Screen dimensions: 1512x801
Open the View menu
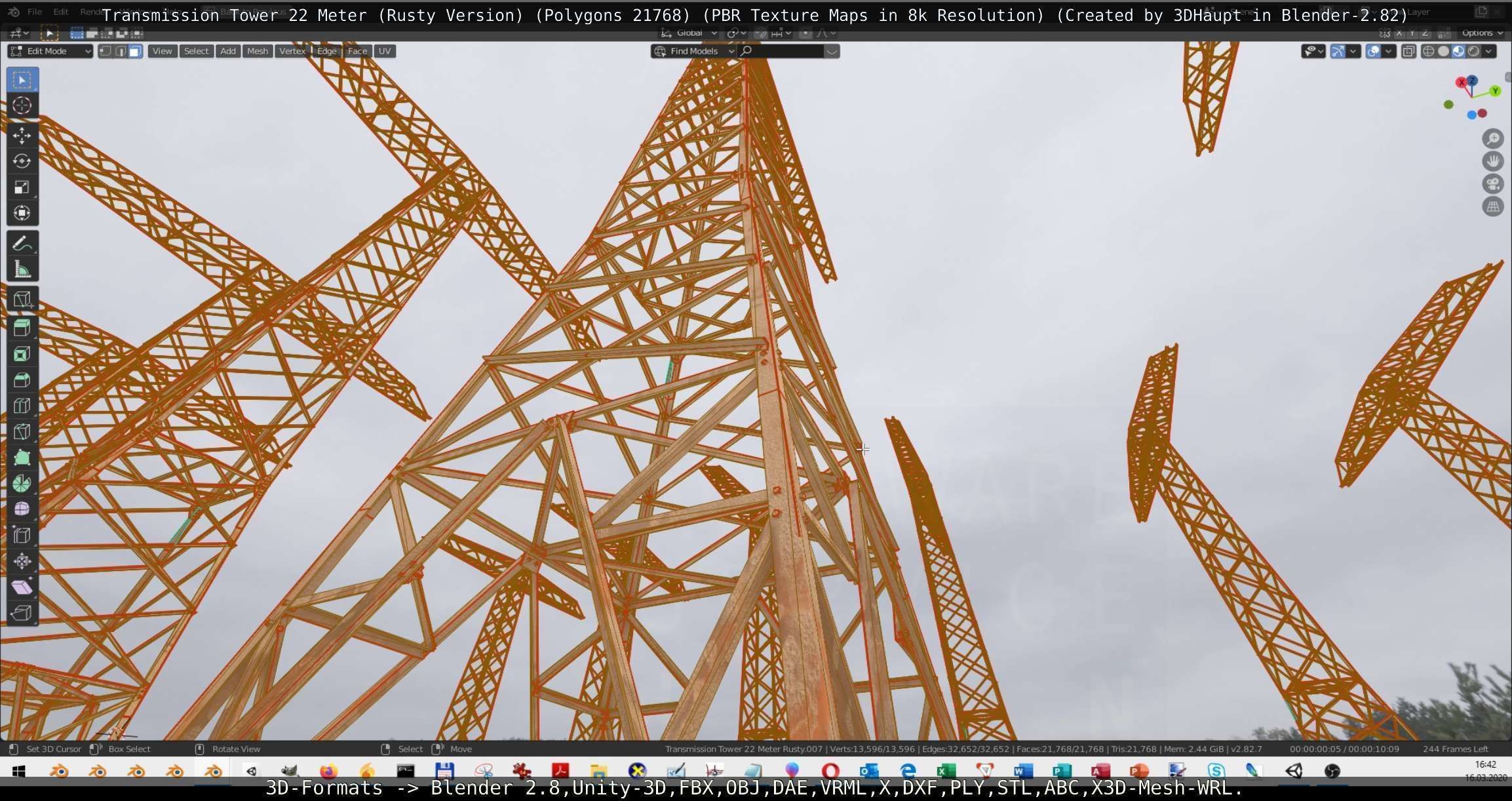[x=163, y=51]
